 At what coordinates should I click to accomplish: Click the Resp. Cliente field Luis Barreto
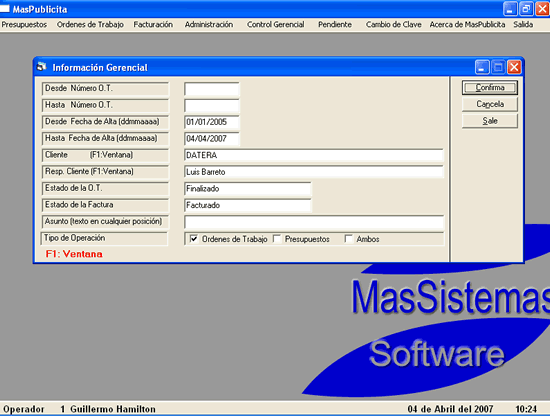[314, 172]
